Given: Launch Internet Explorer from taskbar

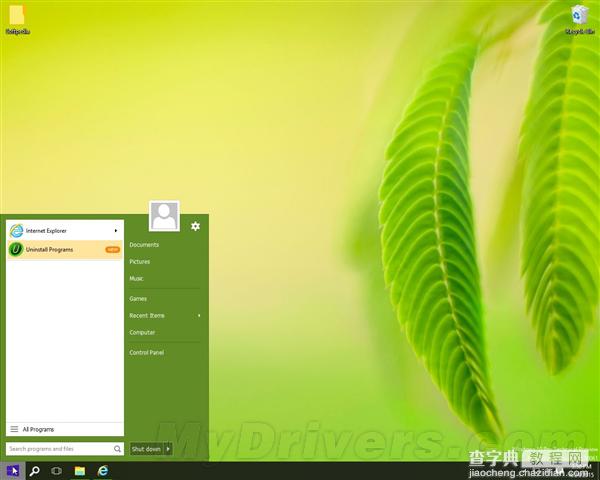Looking at the screenshot, I should (x=103, y=471).
